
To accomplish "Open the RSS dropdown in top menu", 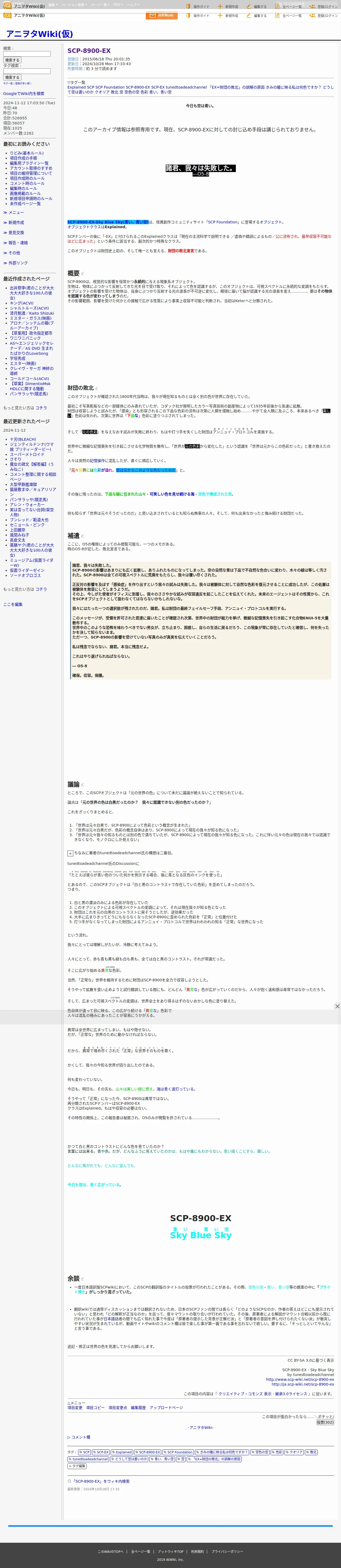I will click(x=118, y=5).
